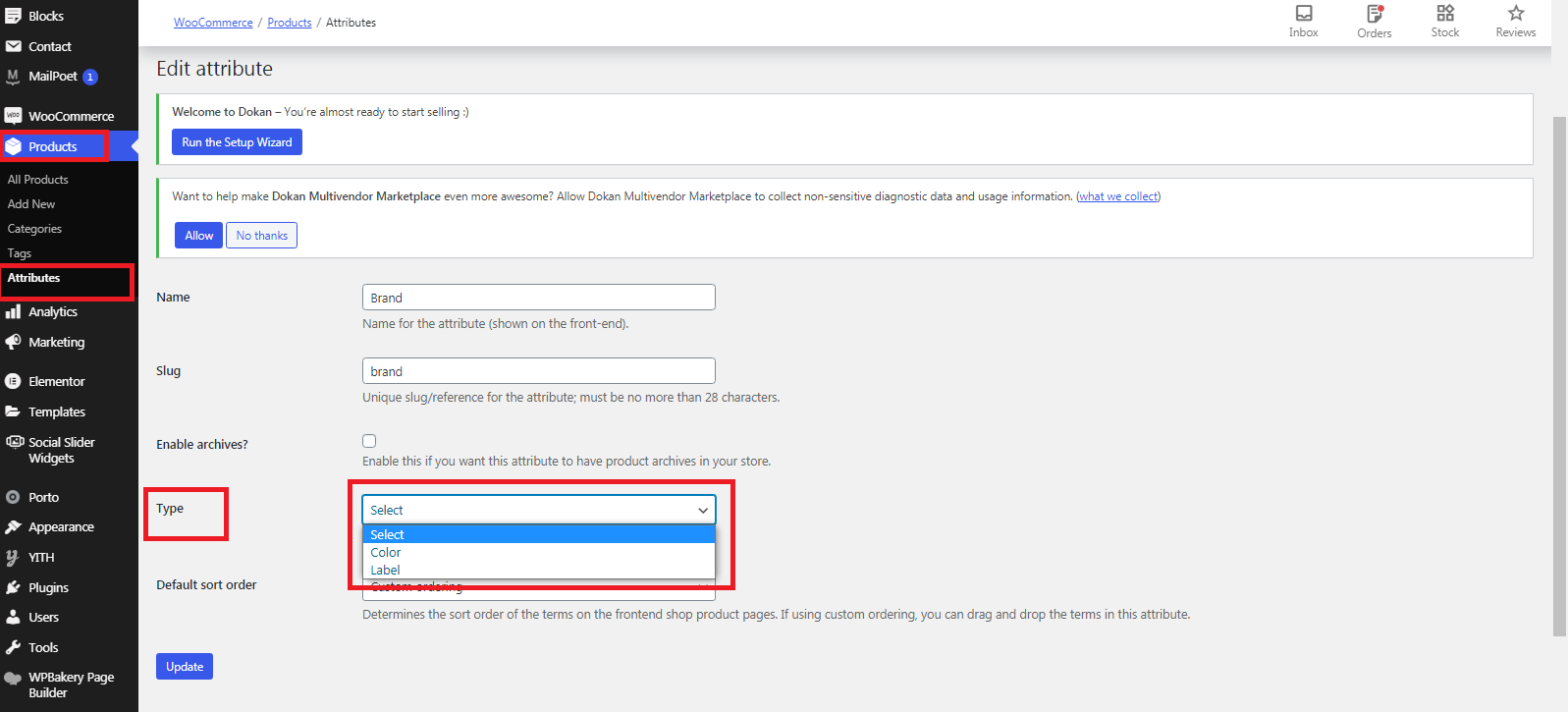The image size is (1568, 712).
Task: Click the MailPoet sidebar icon
Action: click(13, 77)
